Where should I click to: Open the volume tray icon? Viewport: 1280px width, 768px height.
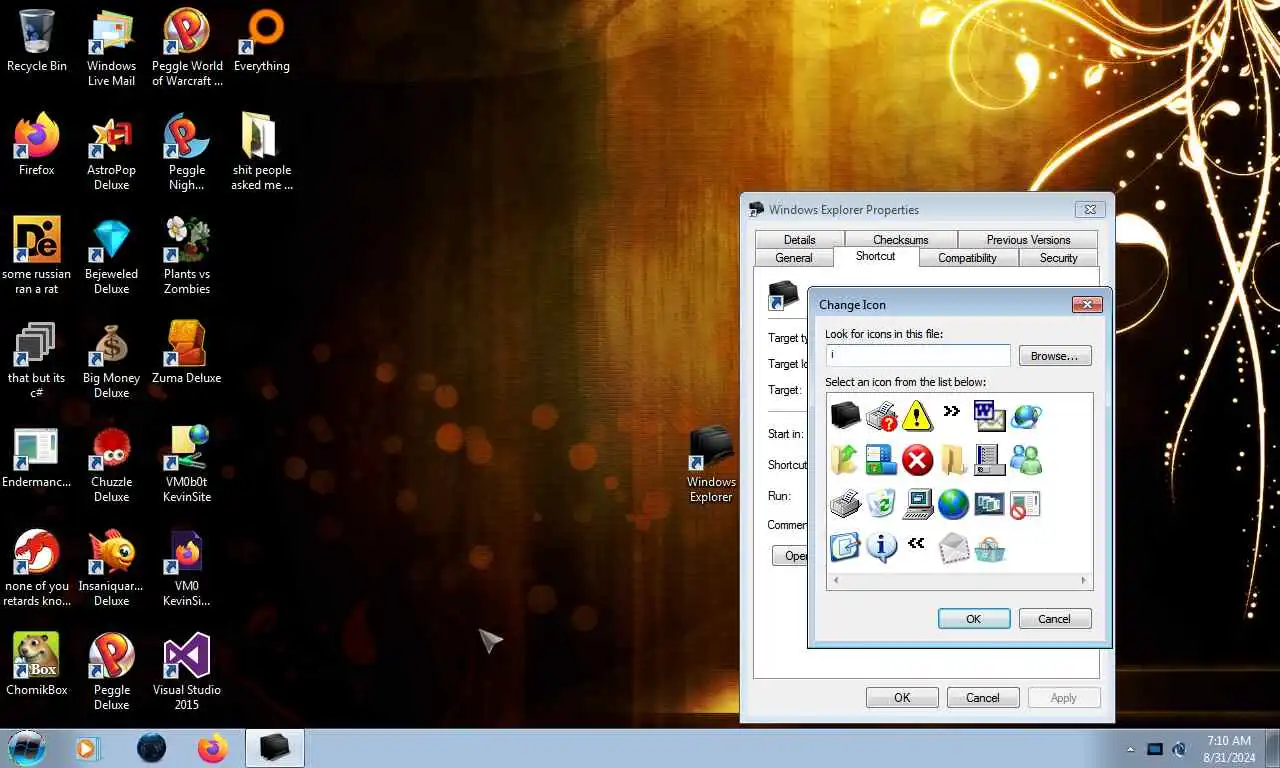(1179, 749)
